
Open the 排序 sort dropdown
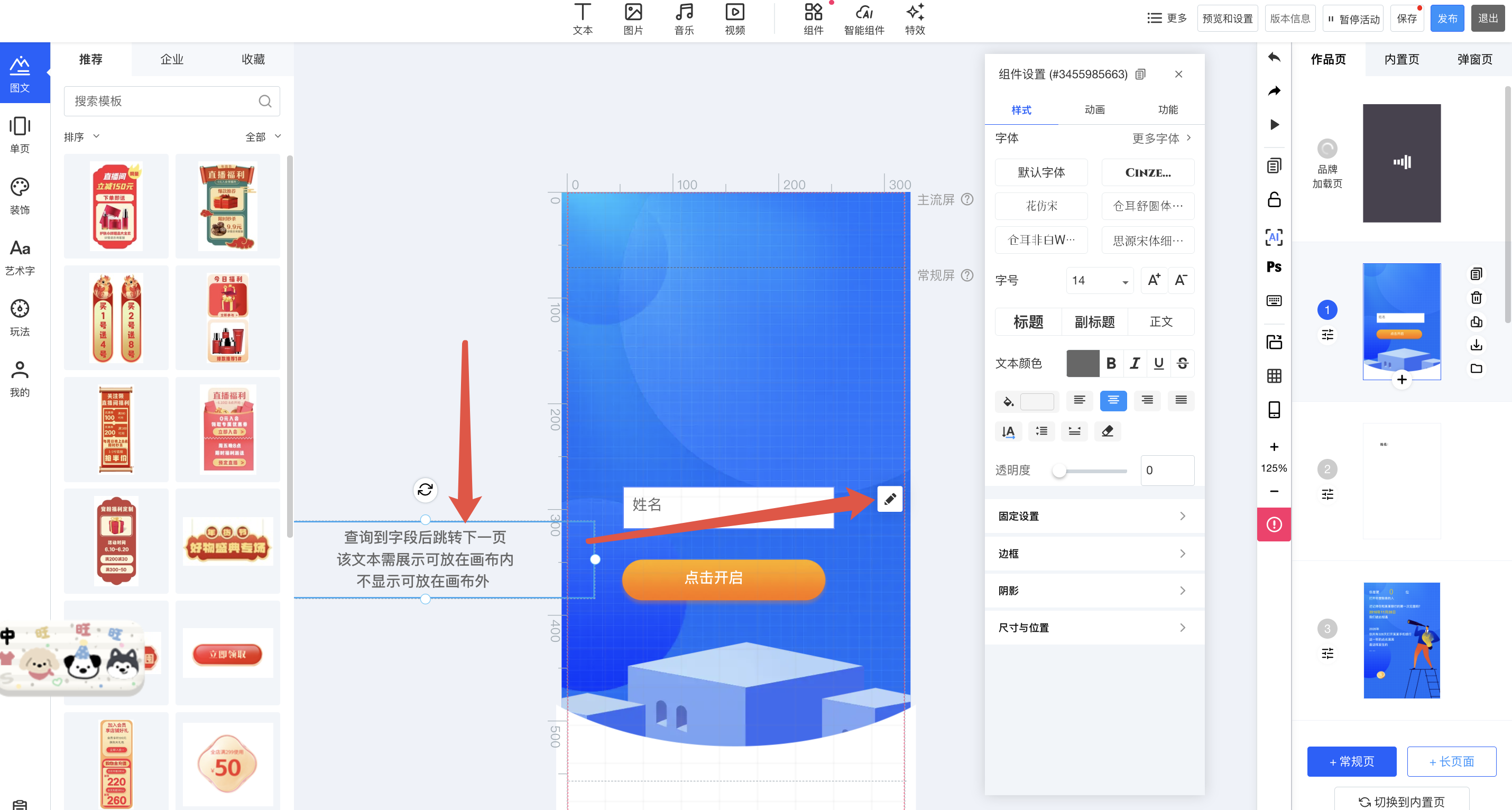point(81,137)
